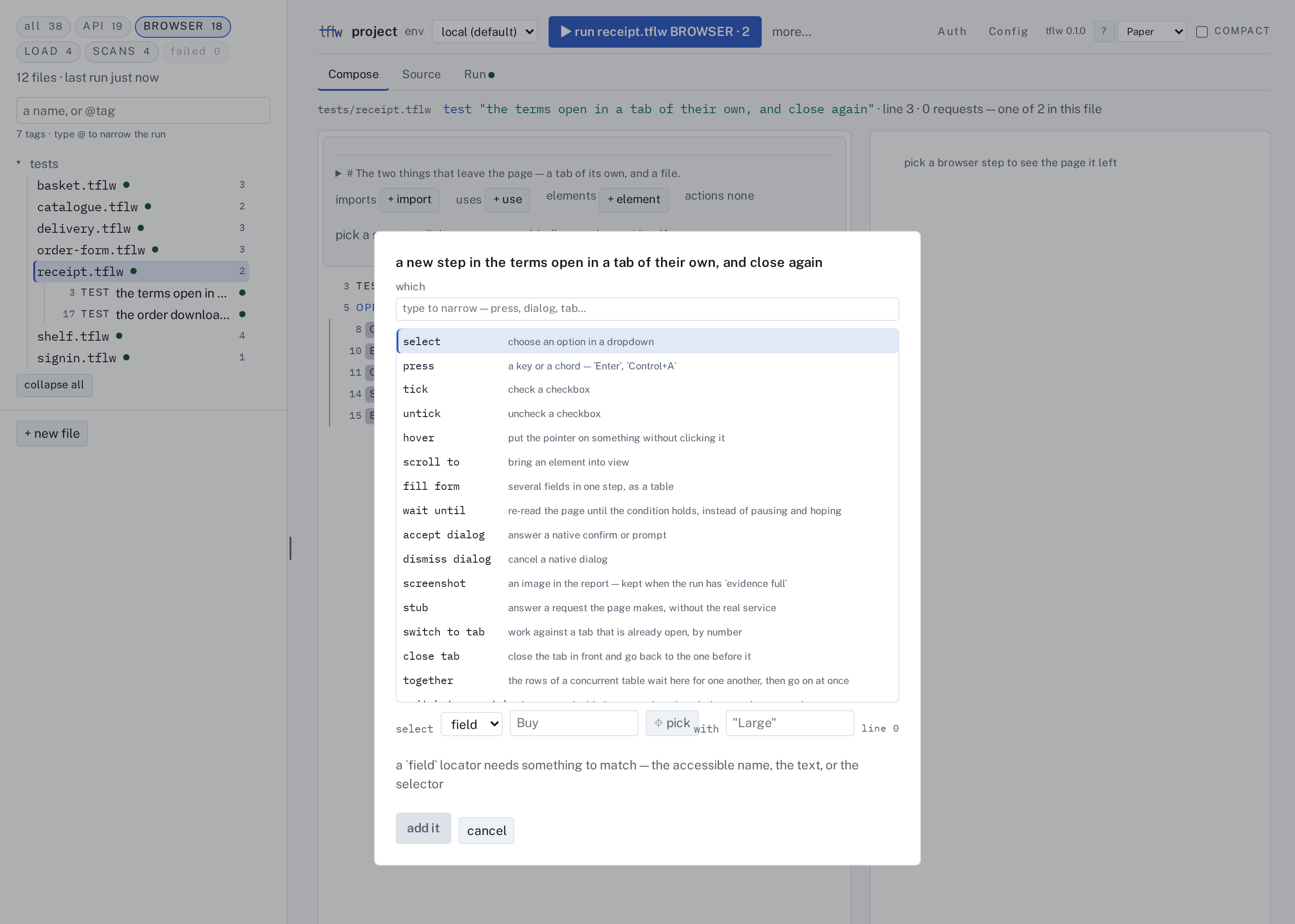Select the Compose tab
Viewport: 1295px width, 924px height.
pyautogui.click(x=353, y=74)
